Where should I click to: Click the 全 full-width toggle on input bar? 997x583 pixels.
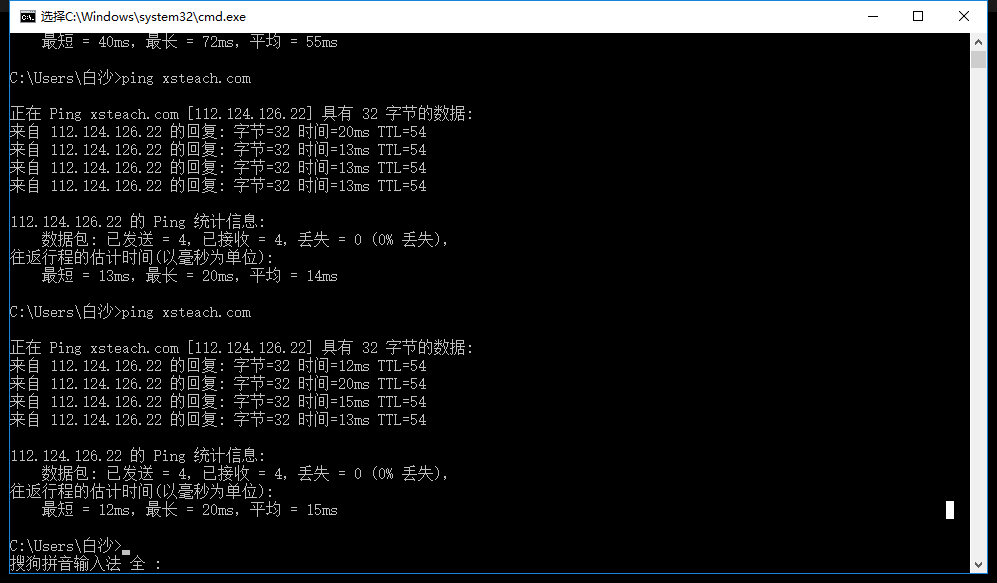(x=137, y=563)
